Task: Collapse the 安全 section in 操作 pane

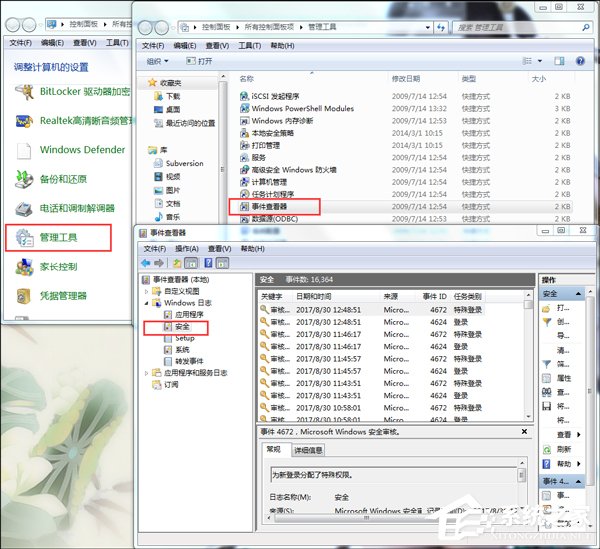Action: (x=578, y=294)
